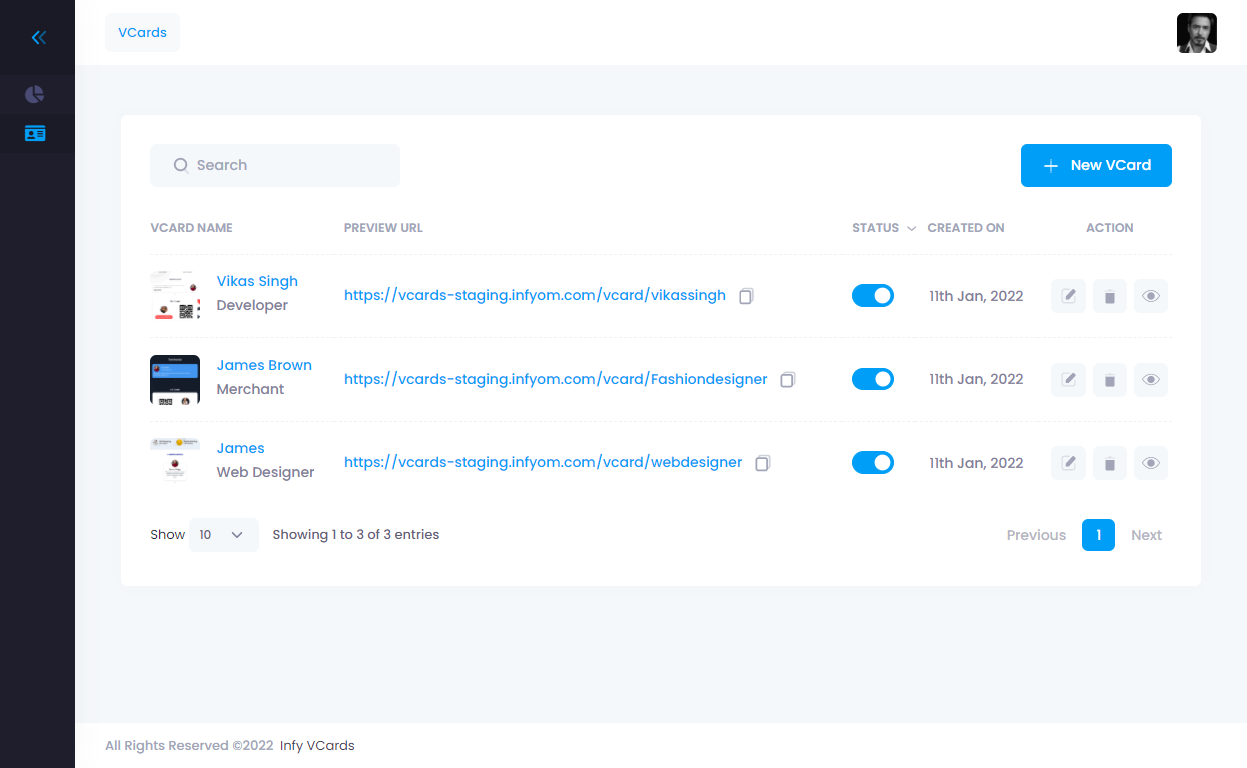Delete the James Brown vcard
Image resolution: width=1247 pixels, height=768 pixels.
1109,380
